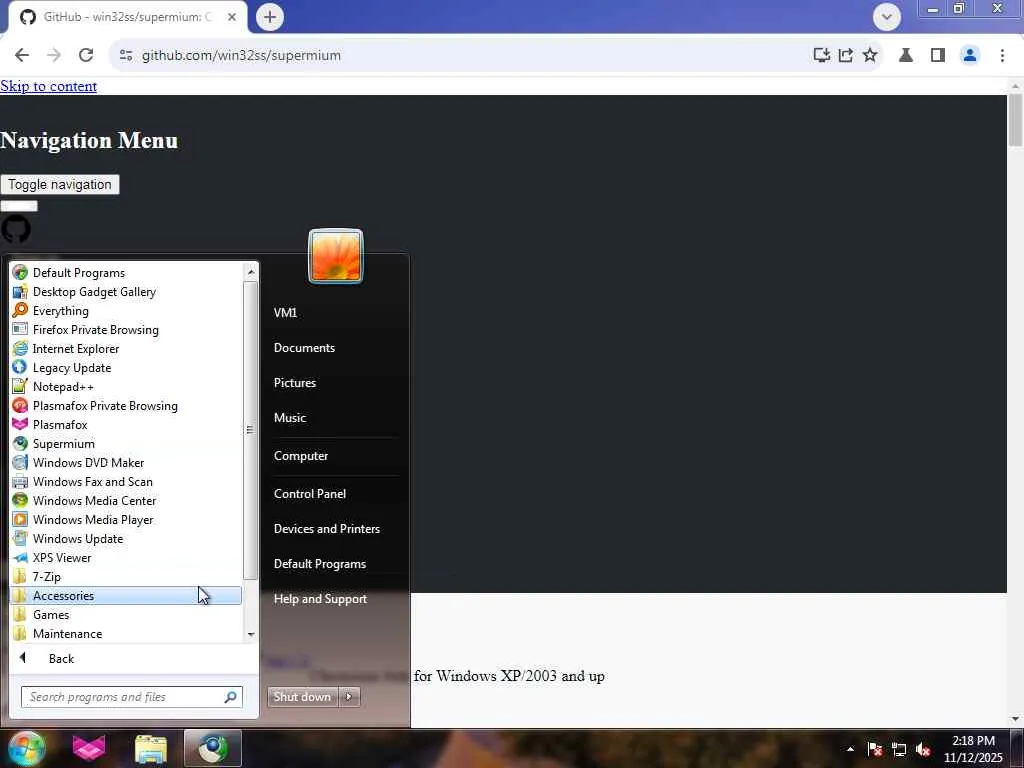This screenshot has height=768, width=1024.
Task: Launch Windows Media Player
Action: coord(126,519)
